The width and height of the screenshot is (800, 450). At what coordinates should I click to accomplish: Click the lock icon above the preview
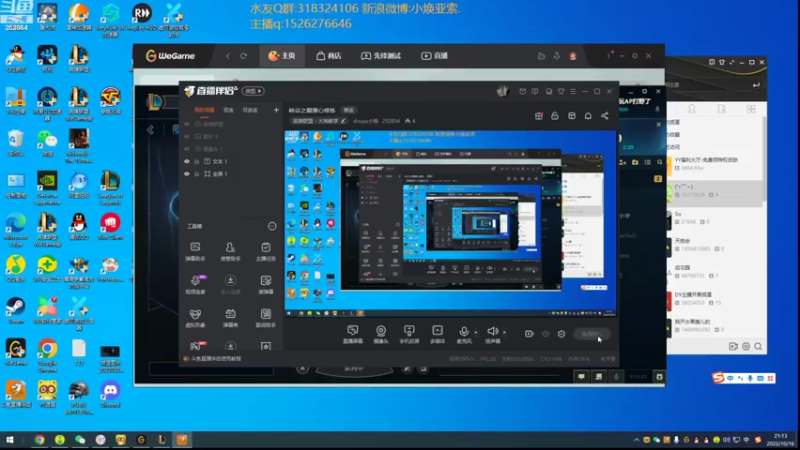point(555,116)
